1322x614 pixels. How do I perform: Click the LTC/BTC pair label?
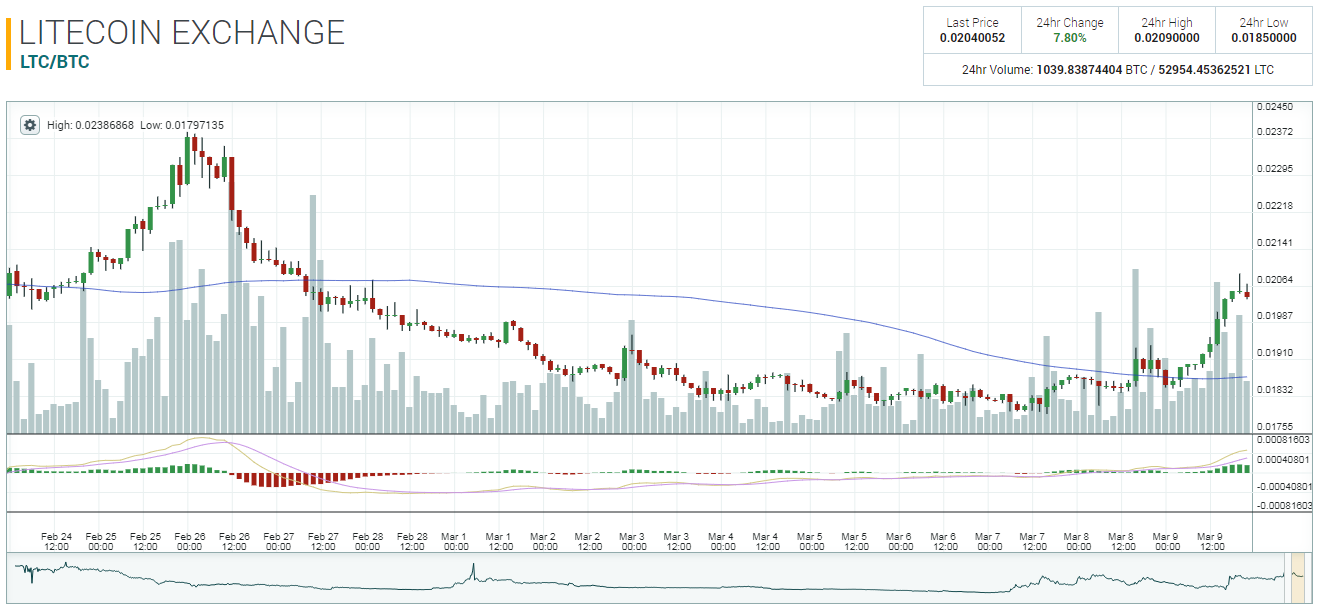tap(54, 62)
